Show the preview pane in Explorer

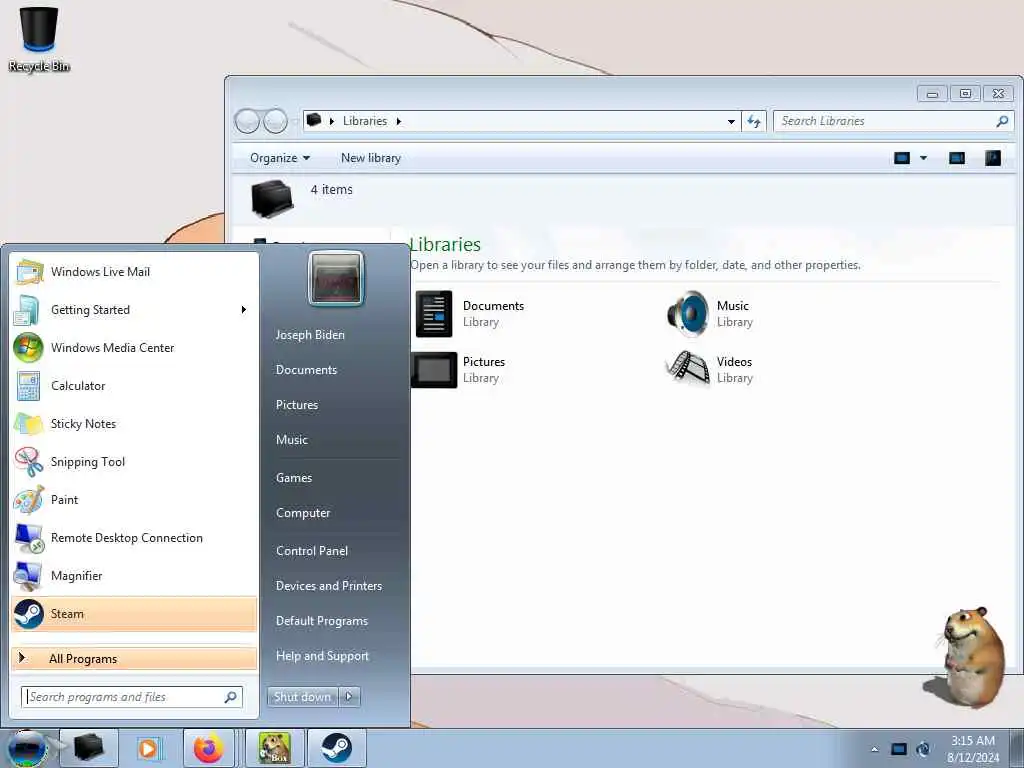(x=957, y=158)
